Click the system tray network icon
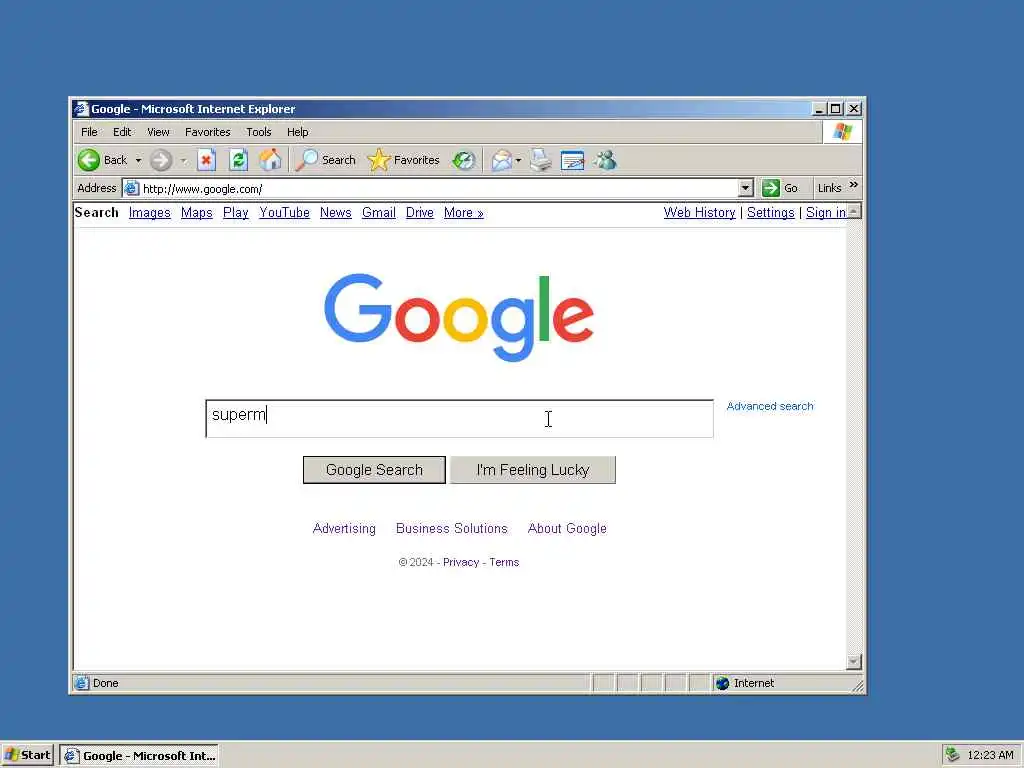Viewport: 1024px width, 768px height. point(953,755)
